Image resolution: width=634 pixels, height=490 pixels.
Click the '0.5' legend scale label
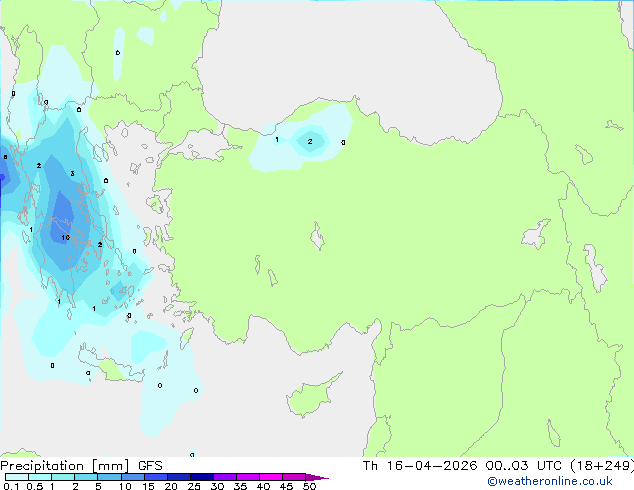[x=34, y=486]
